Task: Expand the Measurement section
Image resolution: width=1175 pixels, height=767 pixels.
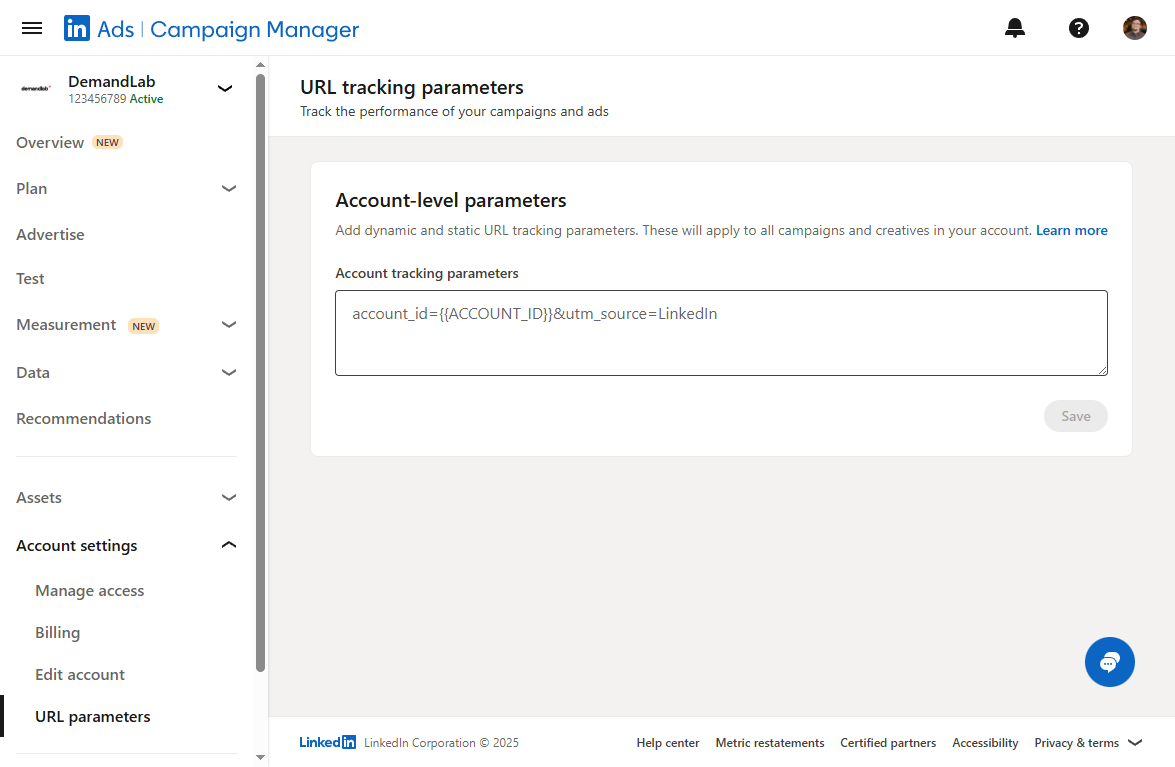Action: point(229,324)
